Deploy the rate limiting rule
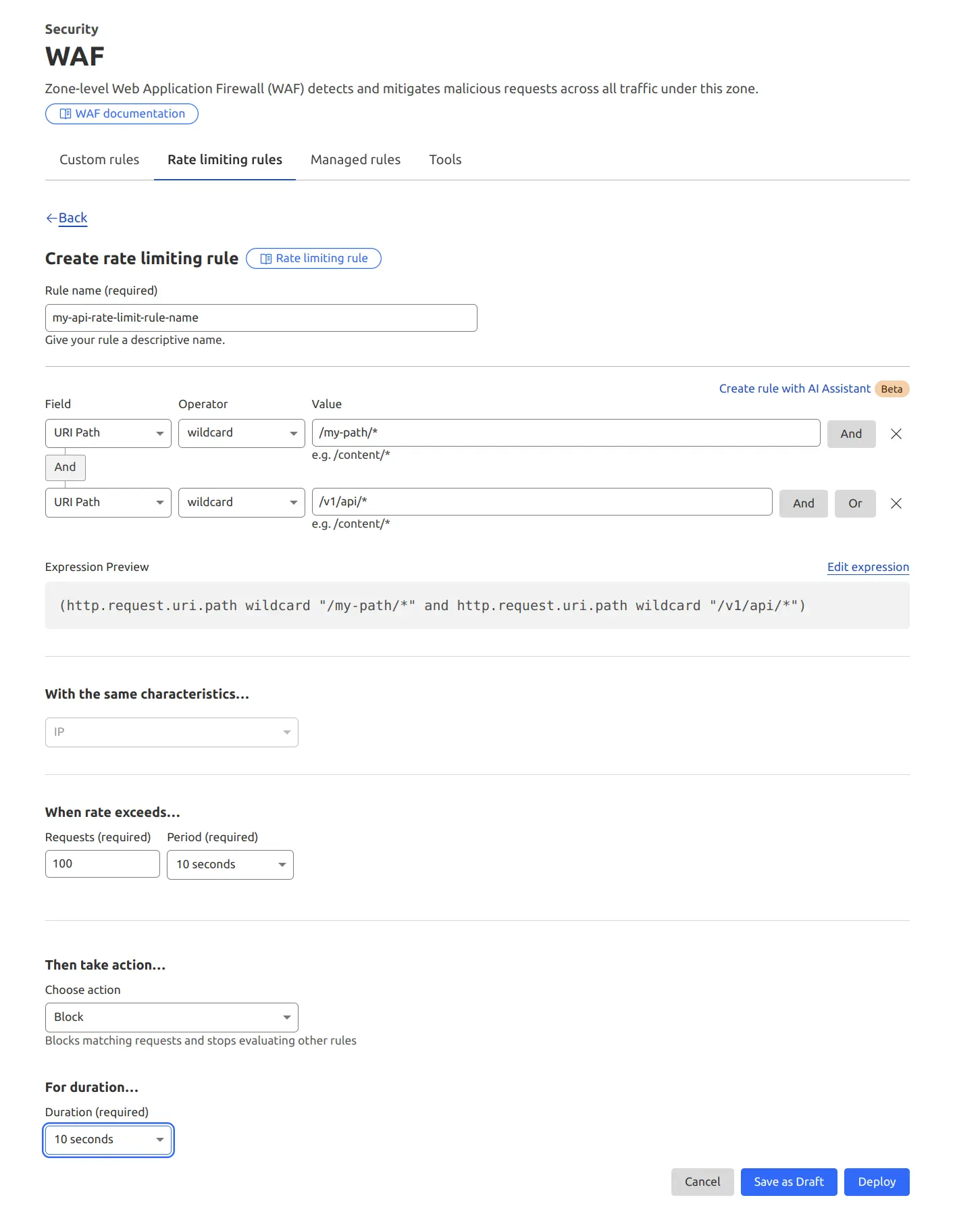The image size is (980, 1227). coord(877,1182)
